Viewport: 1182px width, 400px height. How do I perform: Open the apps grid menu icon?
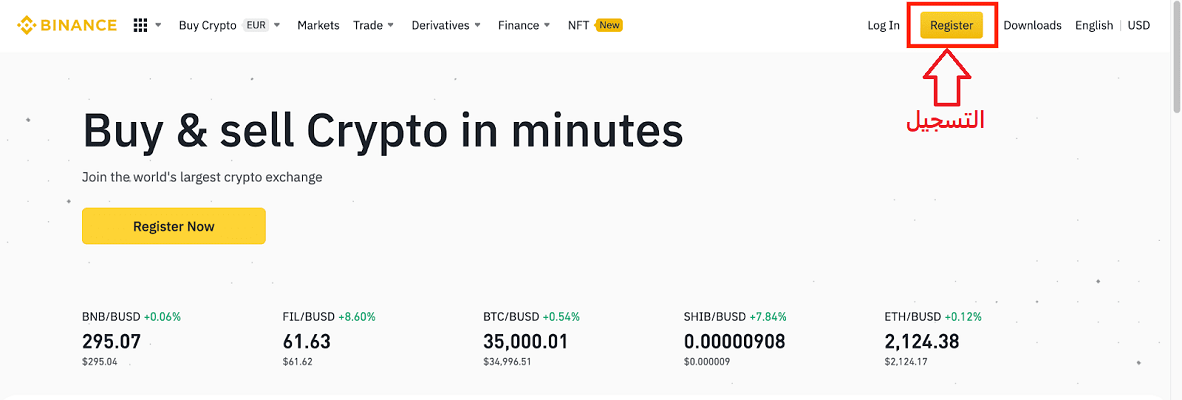(x=140, y=25)
